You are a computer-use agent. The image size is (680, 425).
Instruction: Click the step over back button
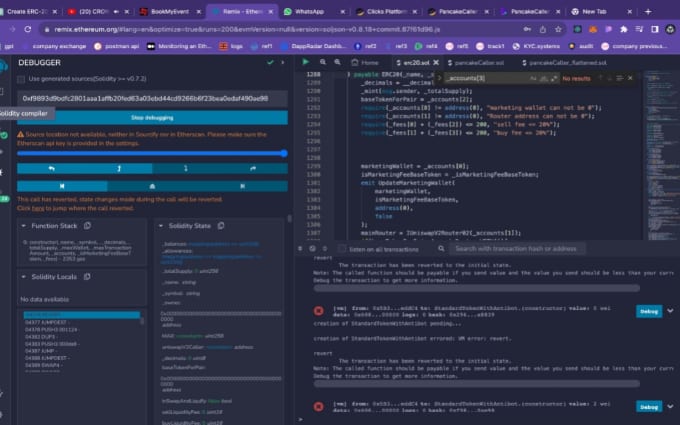[x=51, y=168]
